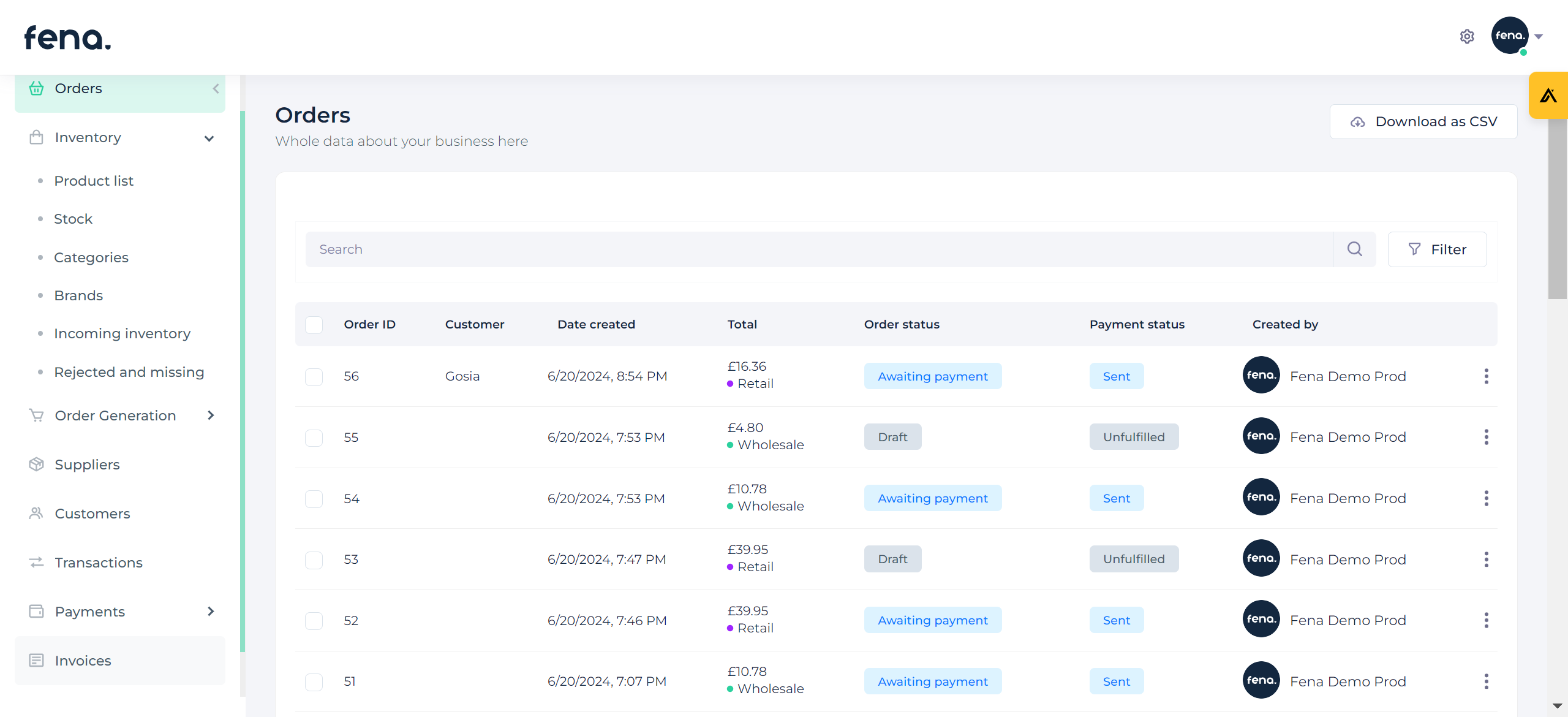Screen dimensions: 1568x717
Task: Click the Suppliers box icon
Action: tap(36, 465)
